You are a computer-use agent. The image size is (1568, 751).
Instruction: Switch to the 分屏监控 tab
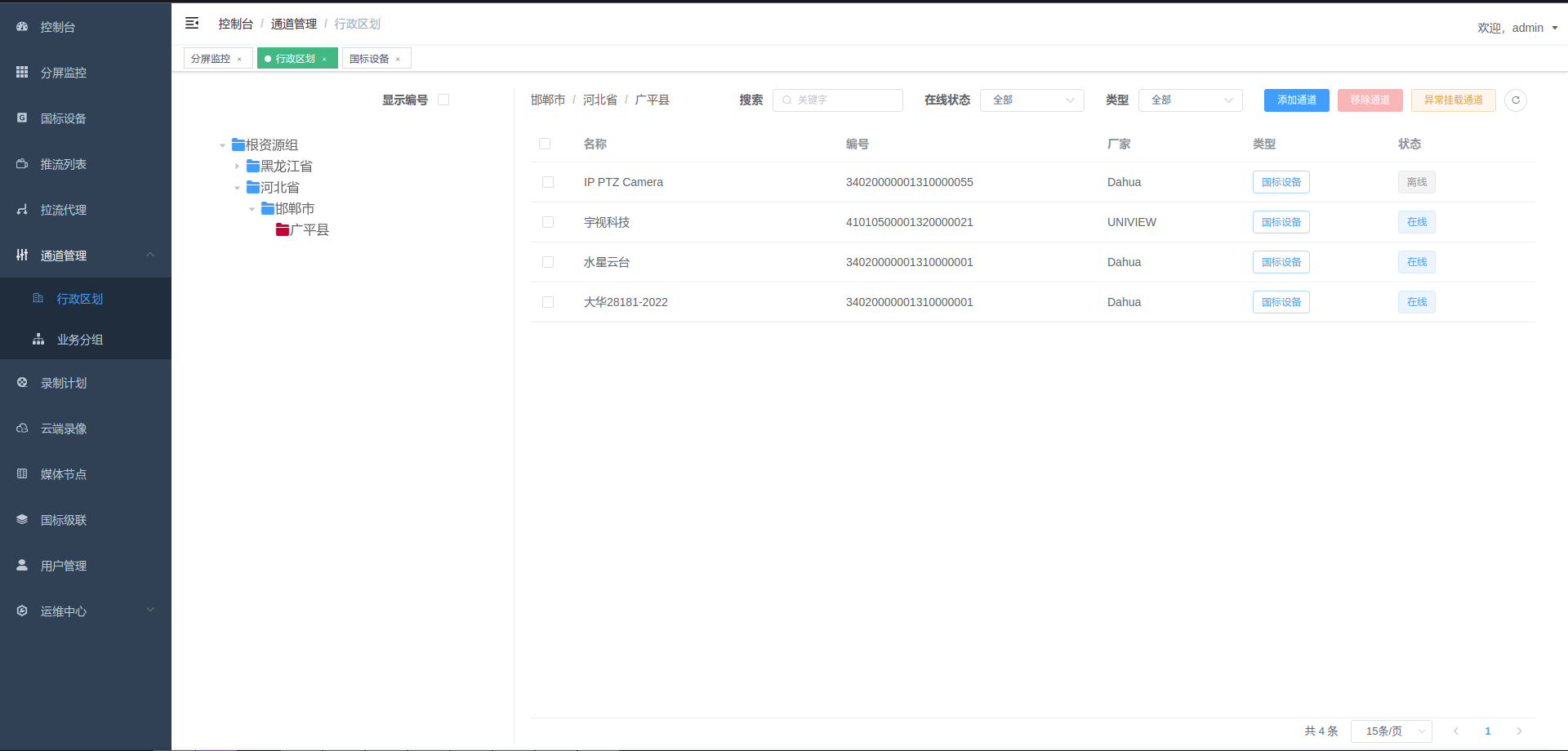(x=211, y=59)
